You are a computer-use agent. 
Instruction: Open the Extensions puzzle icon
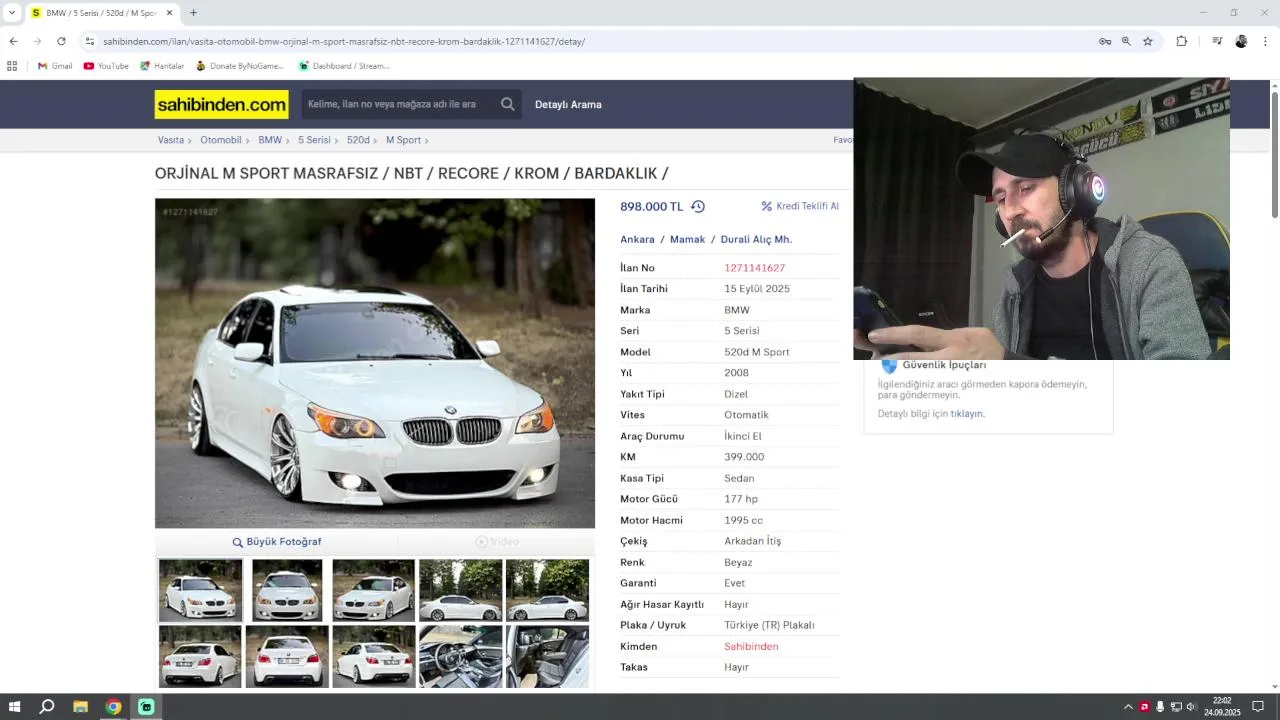click(x=1182, y=41)
